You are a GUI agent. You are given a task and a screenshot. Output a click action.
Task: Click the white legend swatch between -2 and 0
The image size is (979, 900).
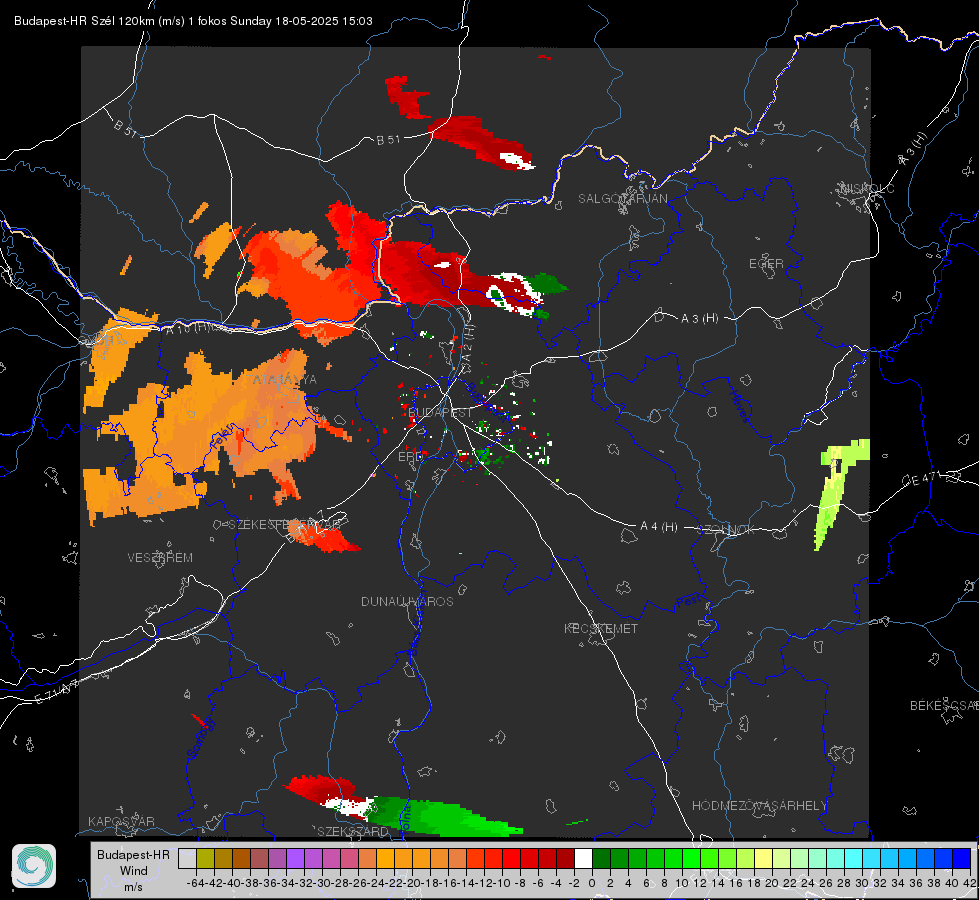coord(583,859)
